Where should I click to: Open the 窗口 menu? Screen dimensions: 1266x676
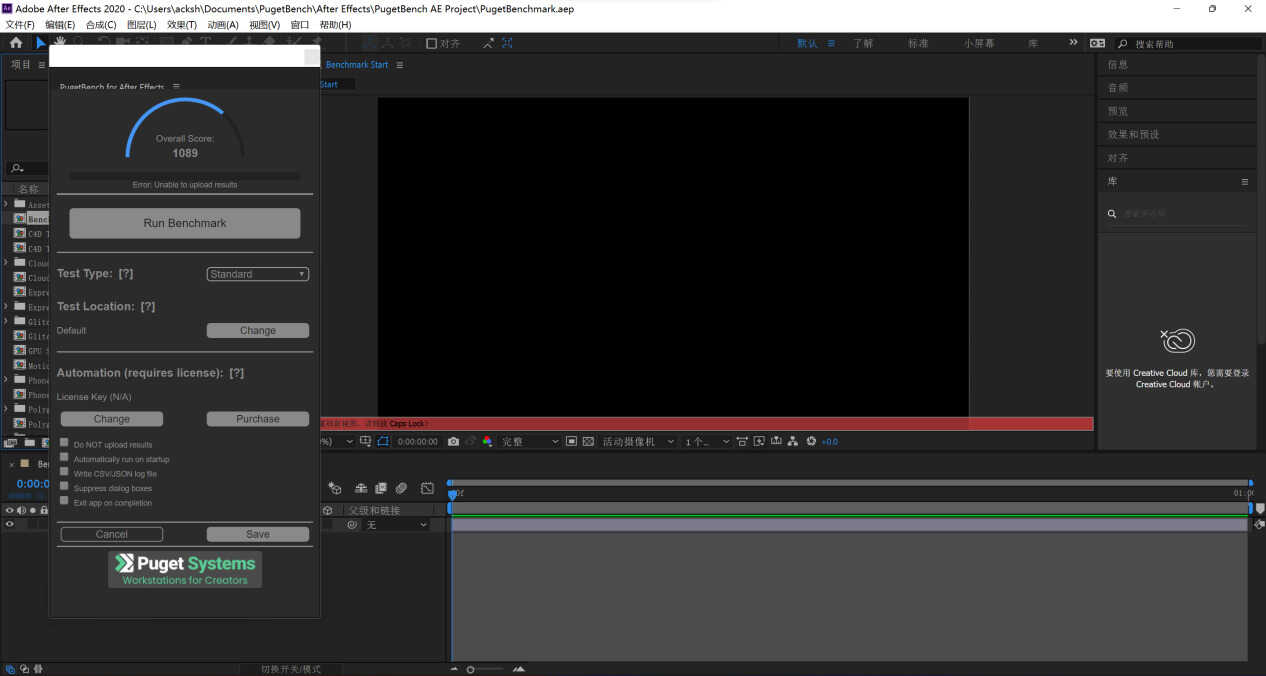click(299, 25)
